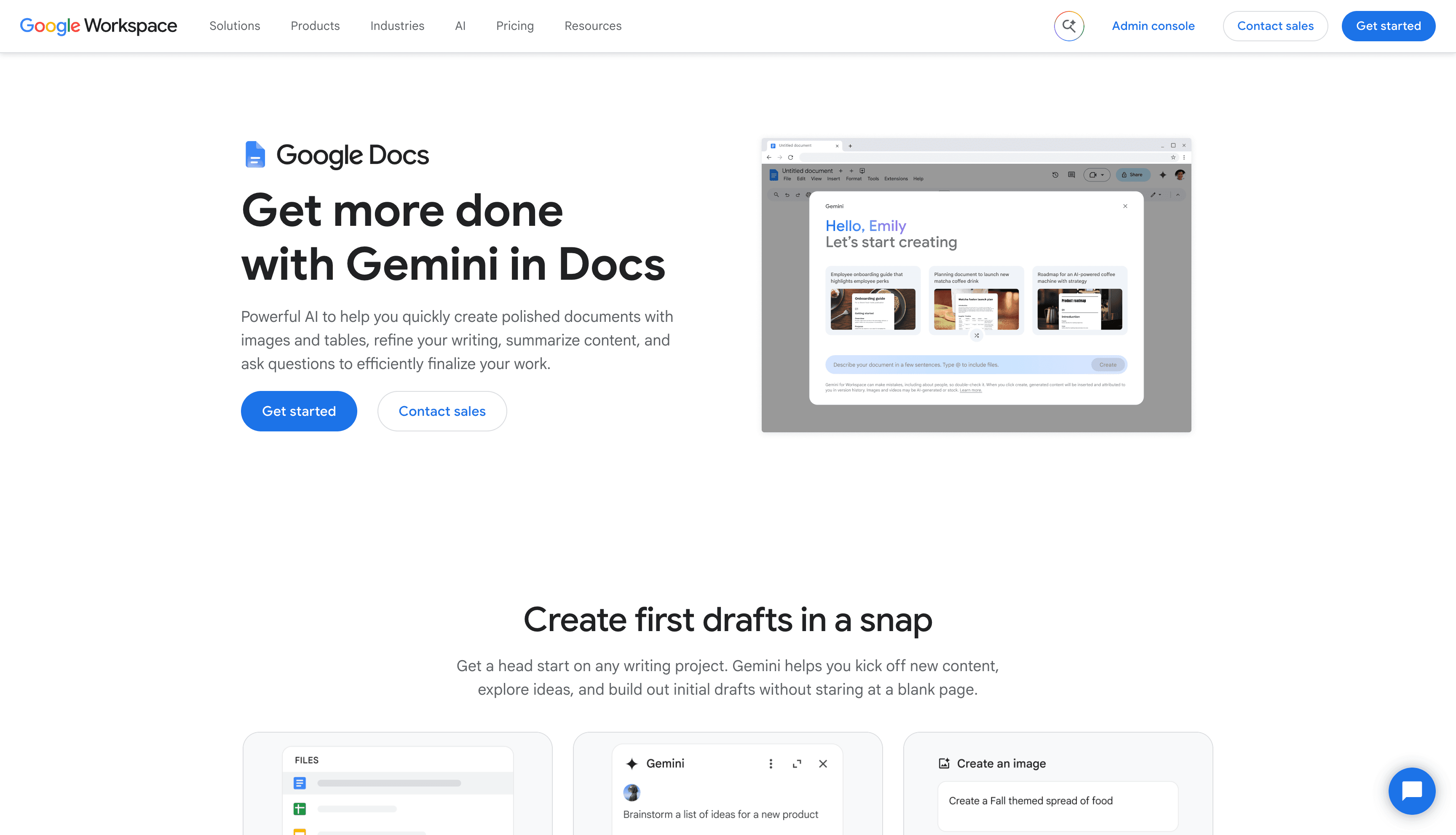This screenshot has width=1456, height=835.
Task: Click the Create an image icon
Action: (944, 763)
